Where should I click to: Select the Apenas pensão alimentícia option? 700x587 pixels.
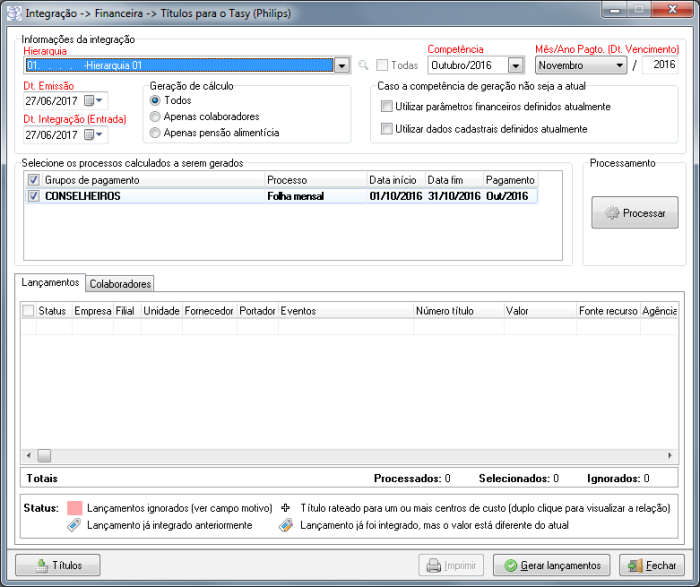pos(155,132)
